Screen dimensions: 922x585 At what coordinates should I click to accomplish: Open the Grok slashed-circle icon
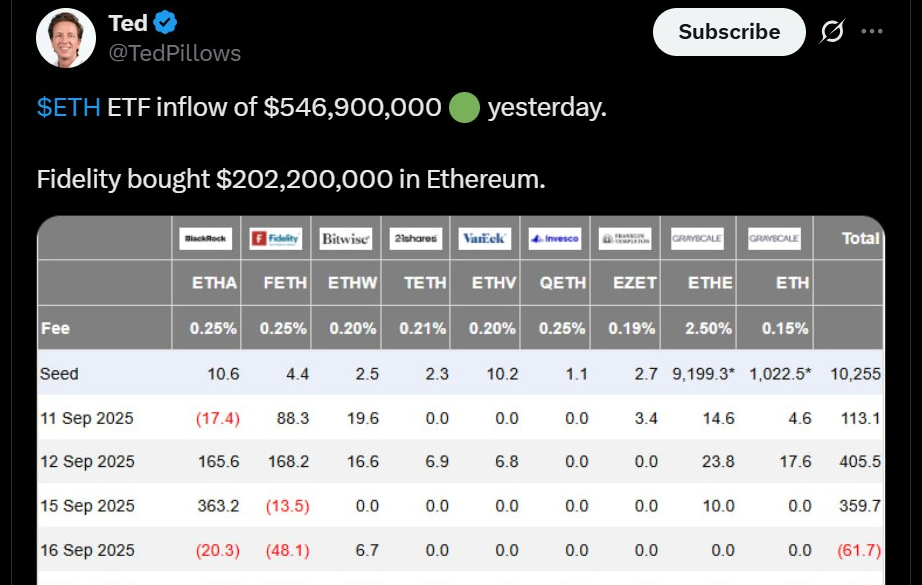(x=831, y=32)
